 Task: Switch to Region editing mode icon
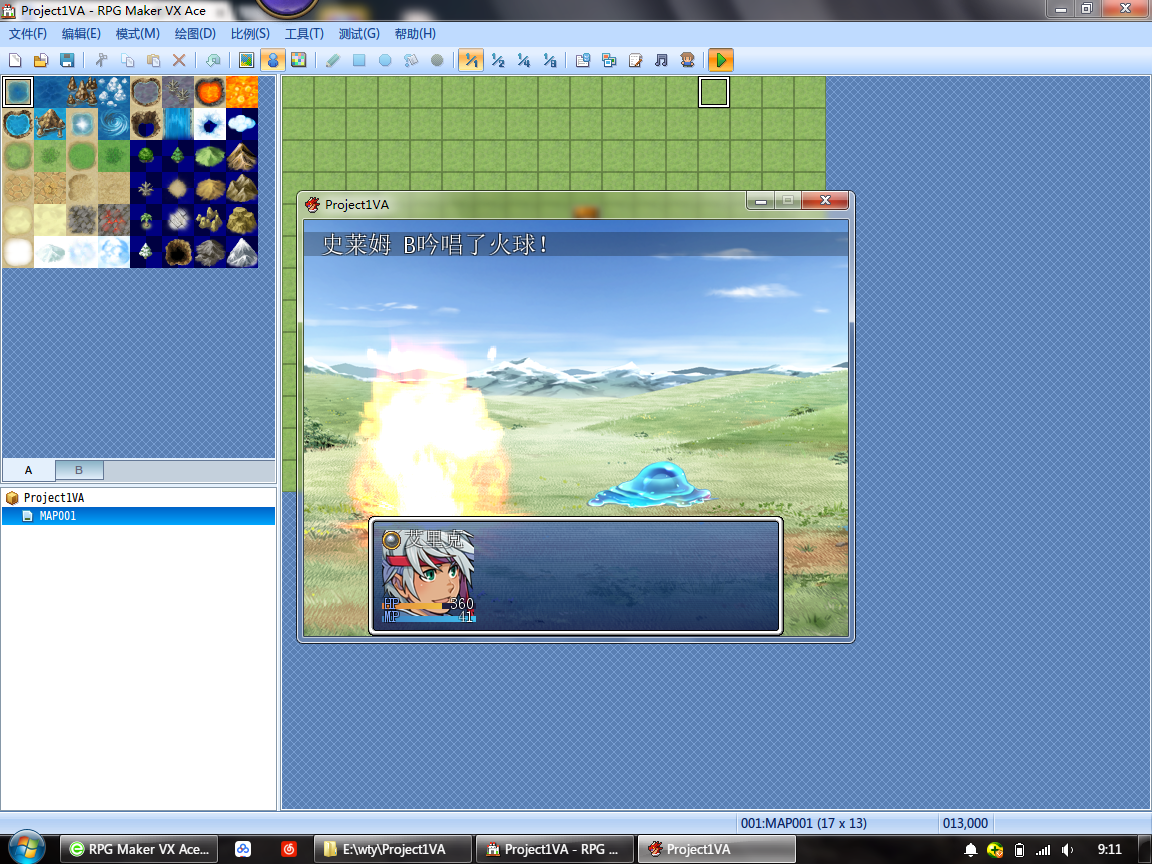click(298, 60)
